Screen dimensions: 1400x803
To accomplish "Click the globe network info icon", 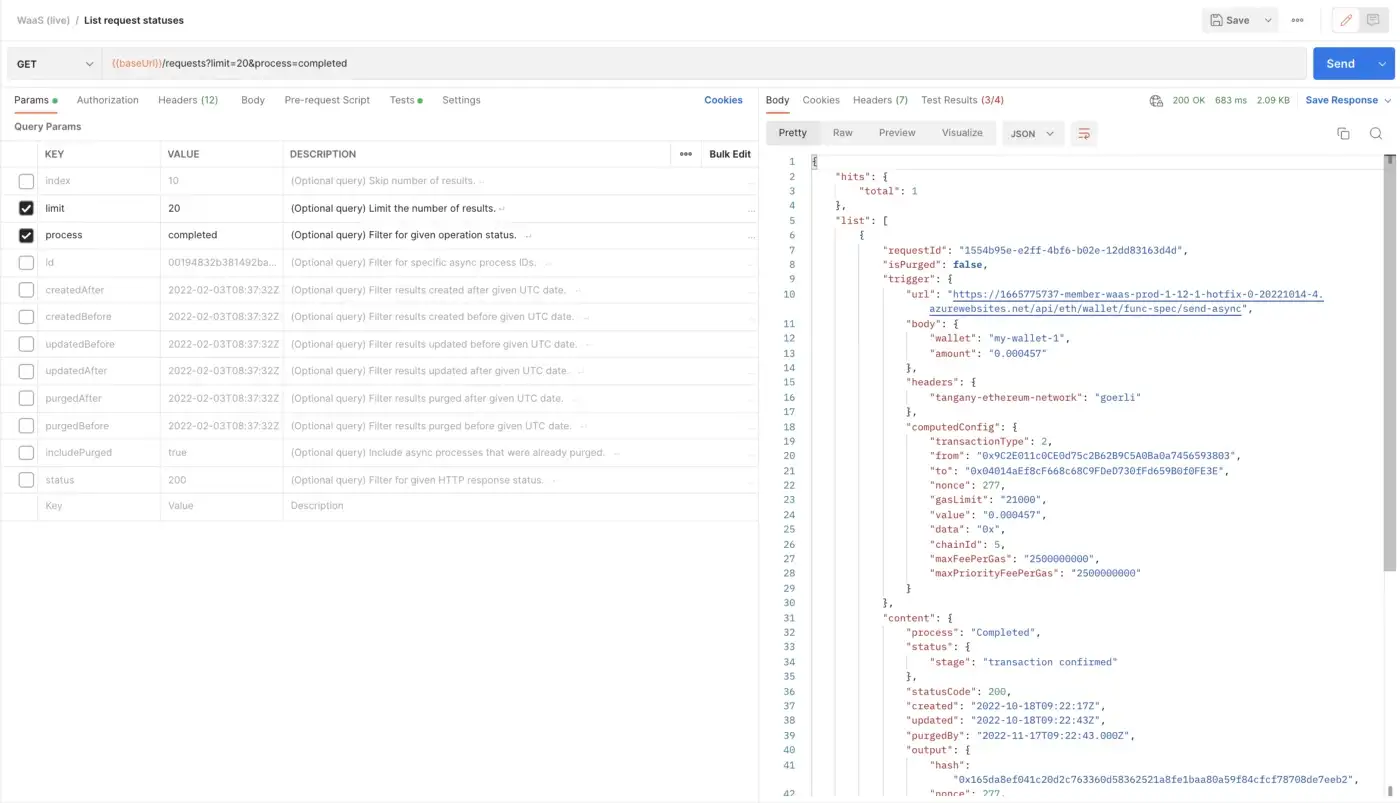I will pos(1156,100).
